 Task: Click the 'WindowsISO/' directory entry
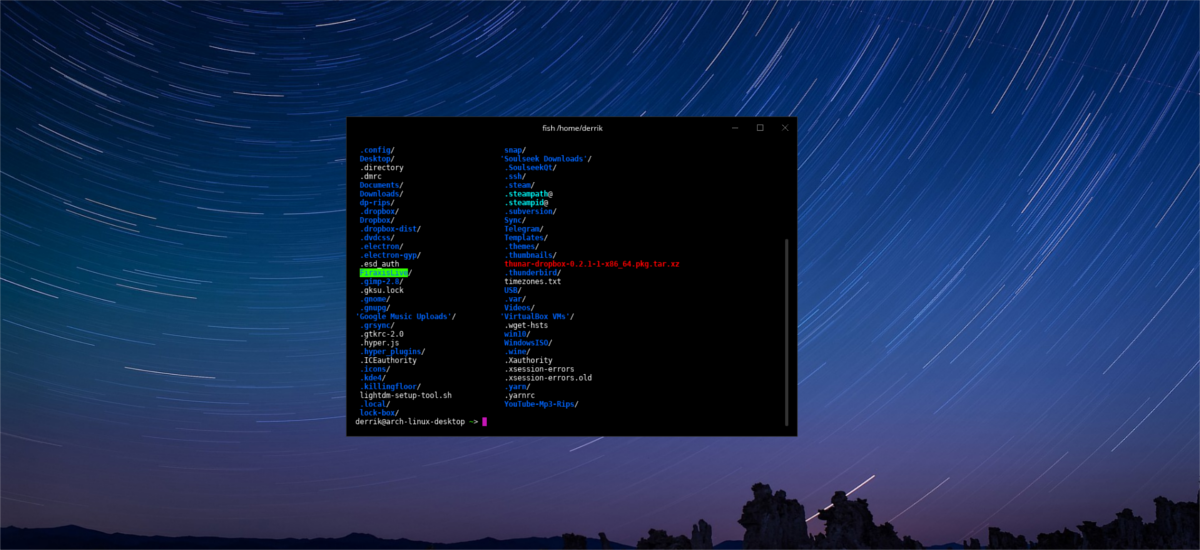click(529, 343)
